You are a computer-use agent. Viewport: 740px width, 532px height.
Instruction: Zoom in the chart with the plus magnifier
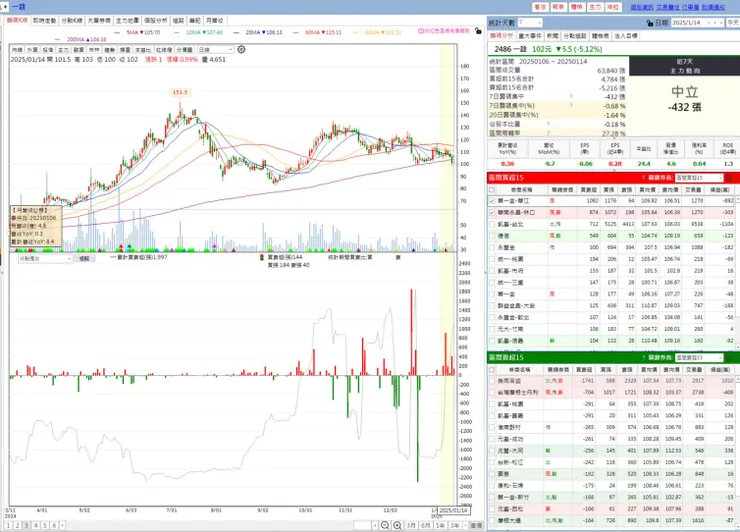click(x=397, y=525)
